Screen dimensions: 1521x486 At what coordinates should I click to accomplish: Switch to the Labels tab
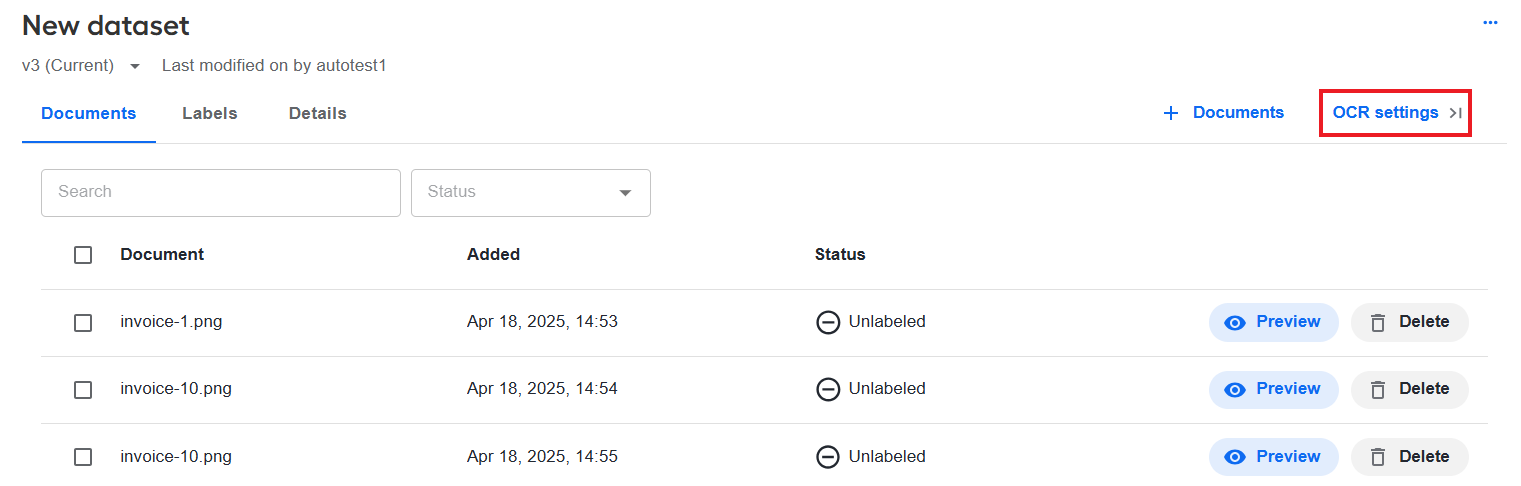click(x=210, y=113)
